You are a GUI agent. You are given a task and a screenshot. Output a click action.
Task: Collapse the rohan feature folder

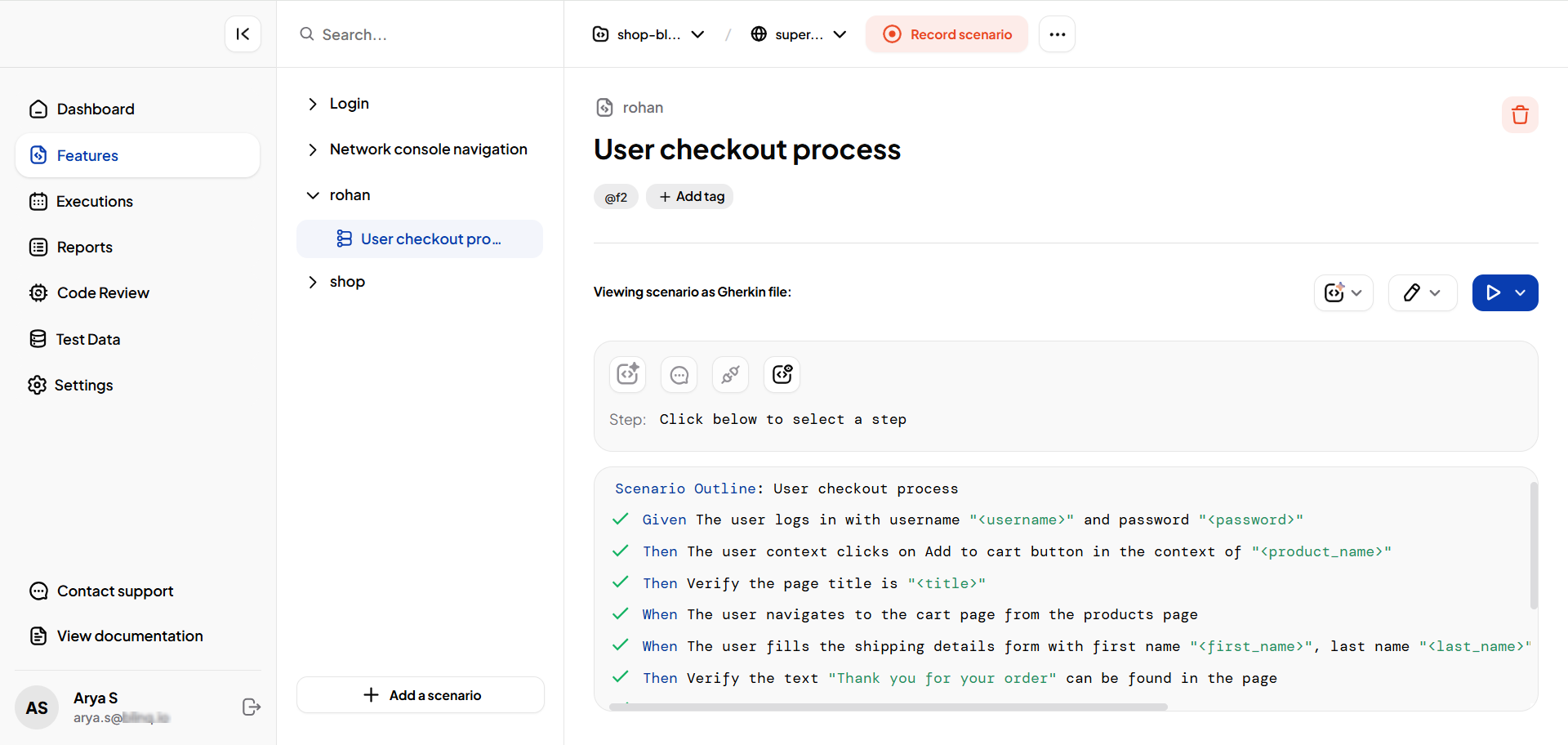point(313,195)
